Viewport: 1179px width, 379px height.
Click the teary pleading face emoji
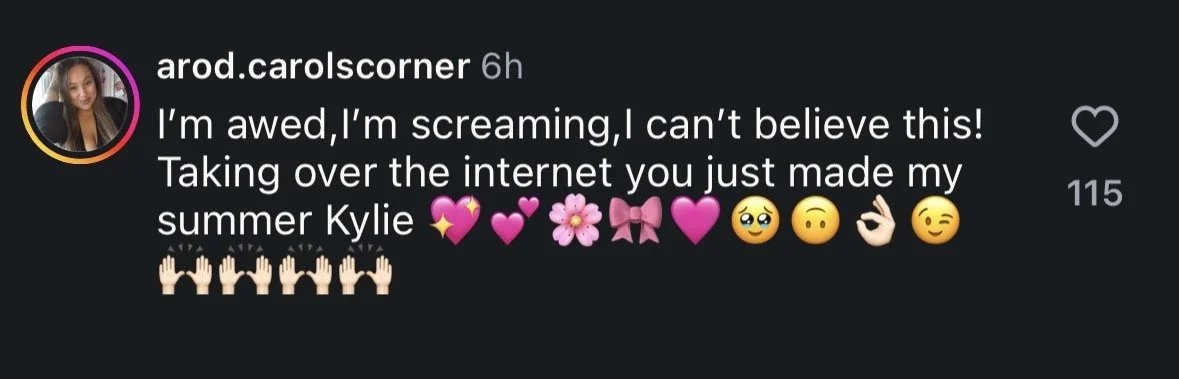pos(756,222)
